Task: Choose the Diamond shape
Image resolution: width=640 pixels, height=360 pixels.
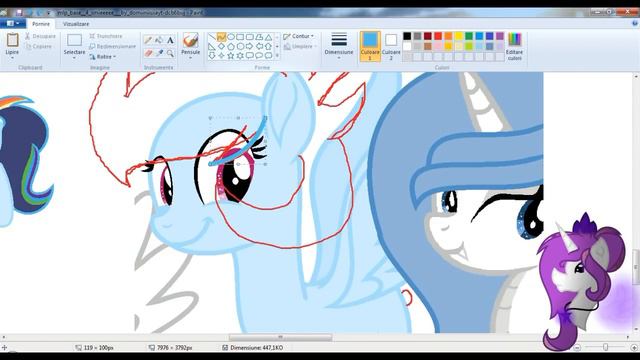Action: (x=221, y=47)
